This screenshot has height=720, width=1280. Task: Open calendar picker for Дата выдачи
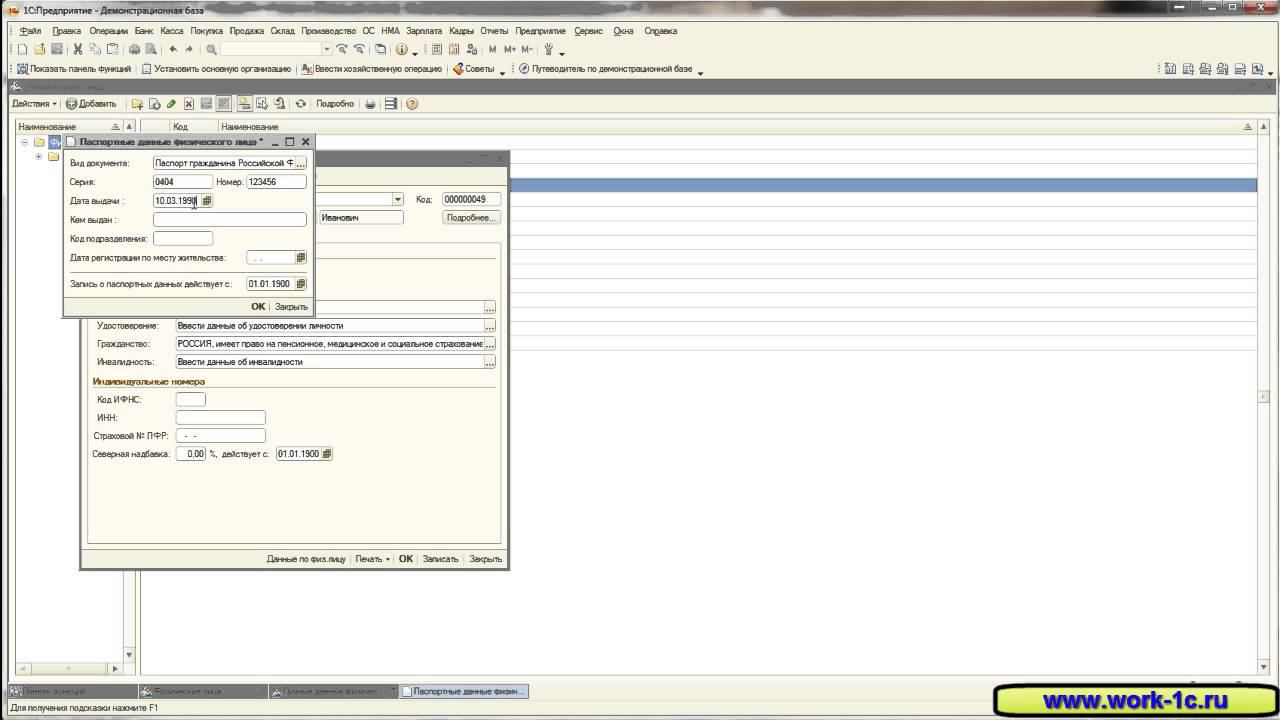coord(207,201)
